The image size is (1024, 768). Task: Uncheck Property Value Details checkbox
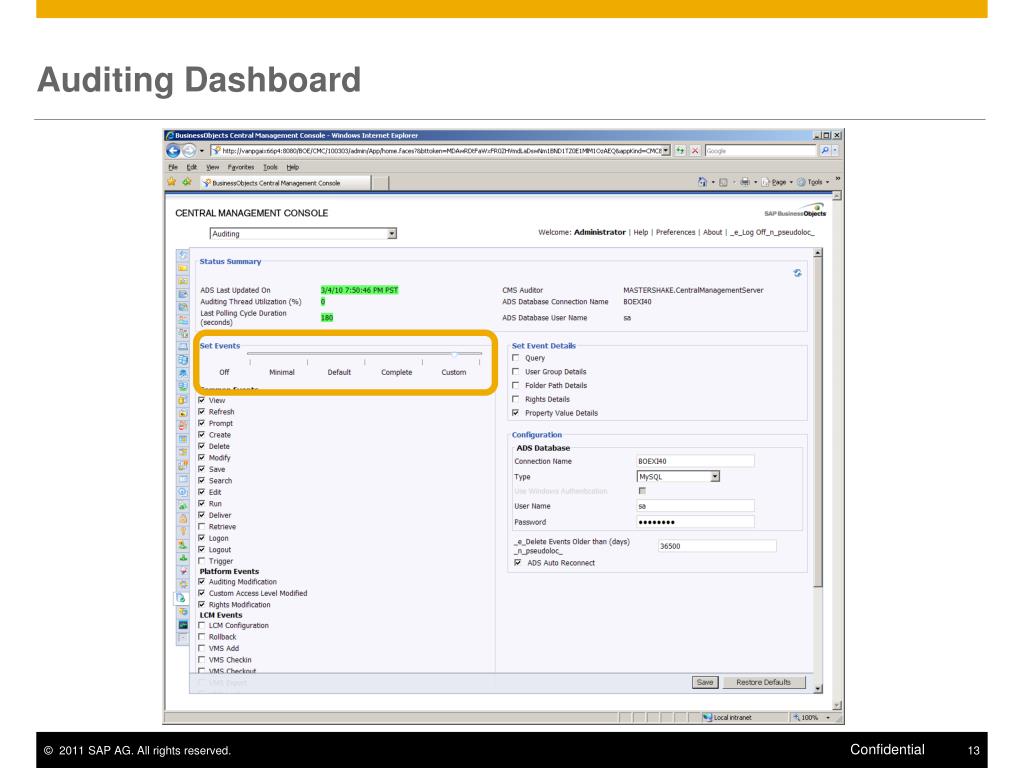coord(516,413)
